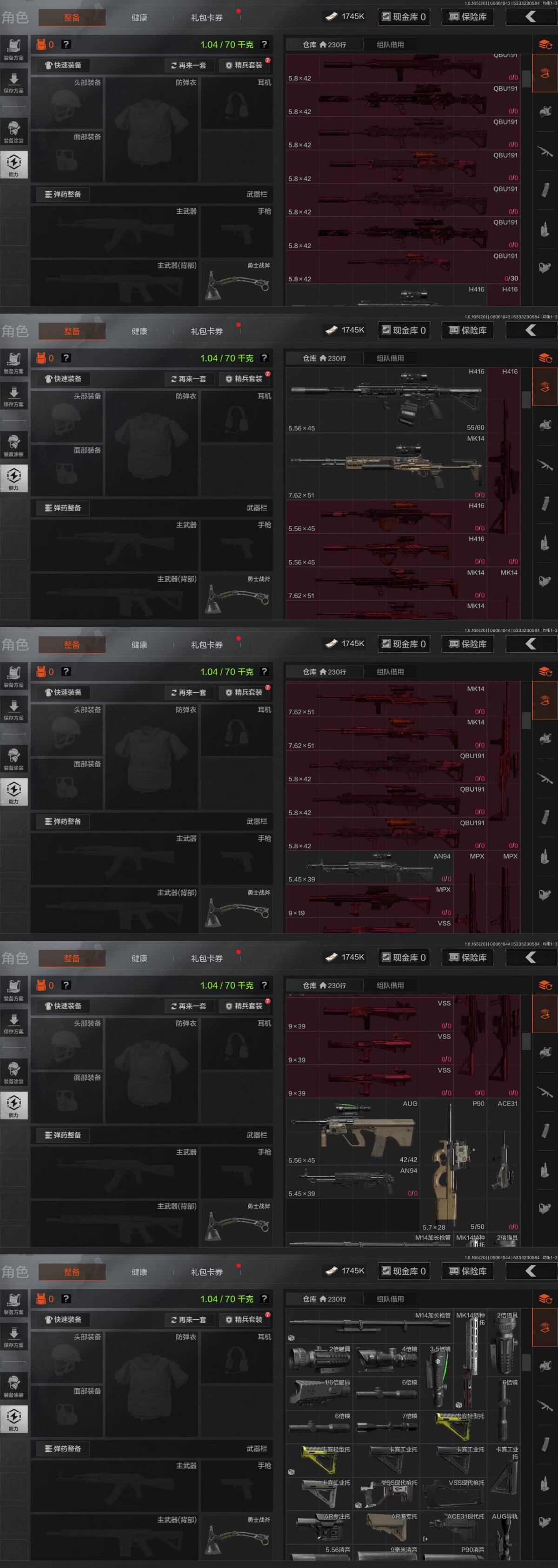The width and height of the screenshot is (558, 1568).
Task: Open 礼包卡券 tab in the topmost screenshot
Action: click(x=206, y=18)
